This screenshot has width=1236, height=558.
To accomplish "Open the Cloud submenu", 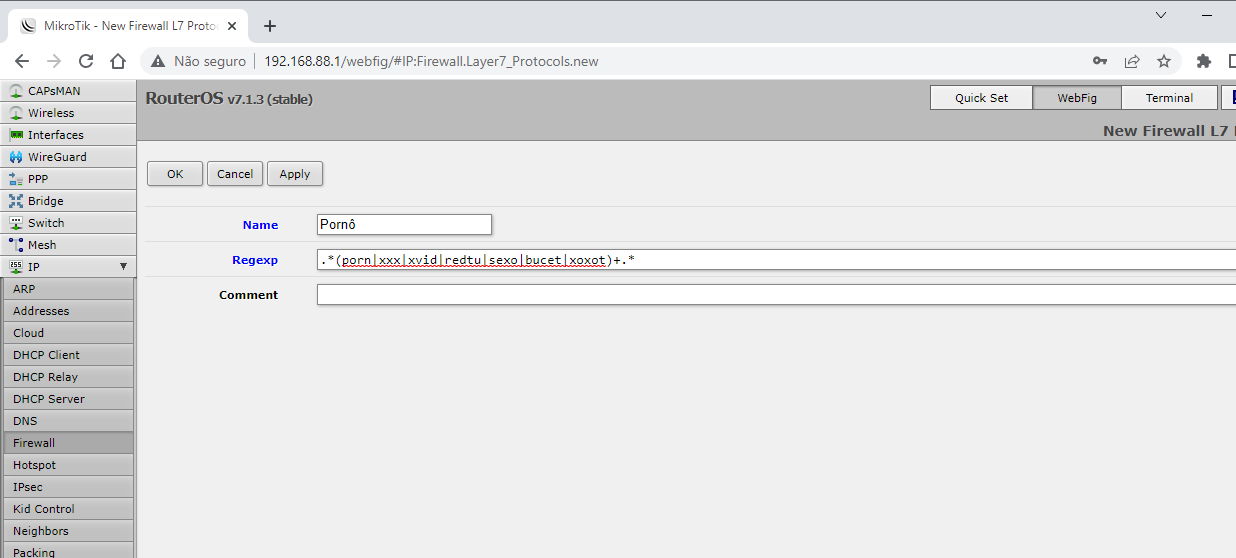I will [68, 333].
